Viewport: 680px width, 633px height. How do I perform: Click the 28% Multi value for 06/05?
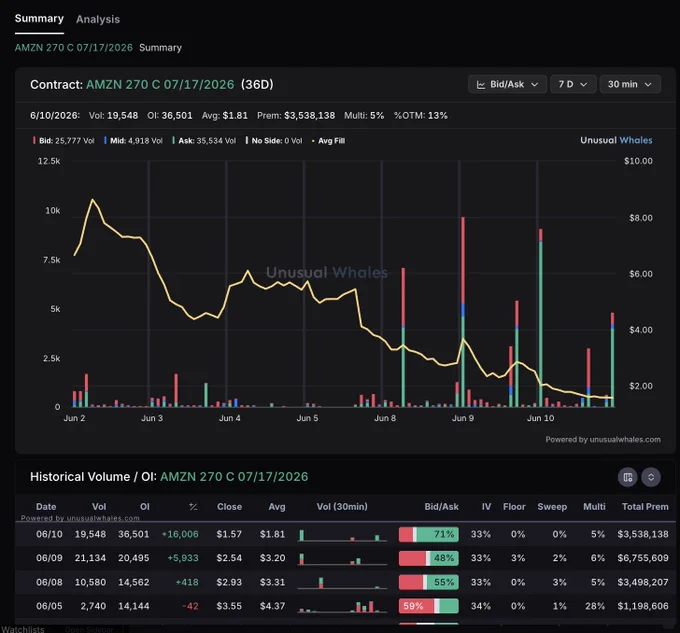click(595, 606)
